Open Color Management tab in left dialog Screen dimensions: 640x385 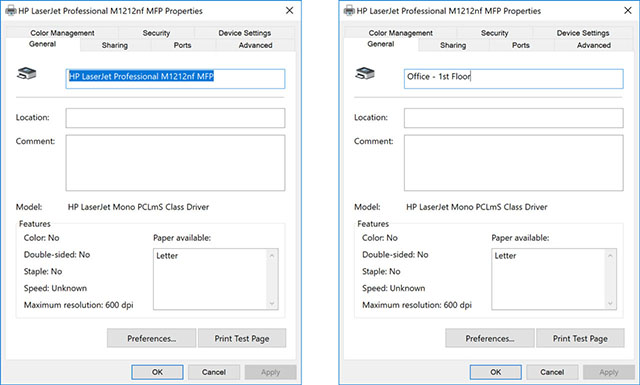tap(62, 33)
